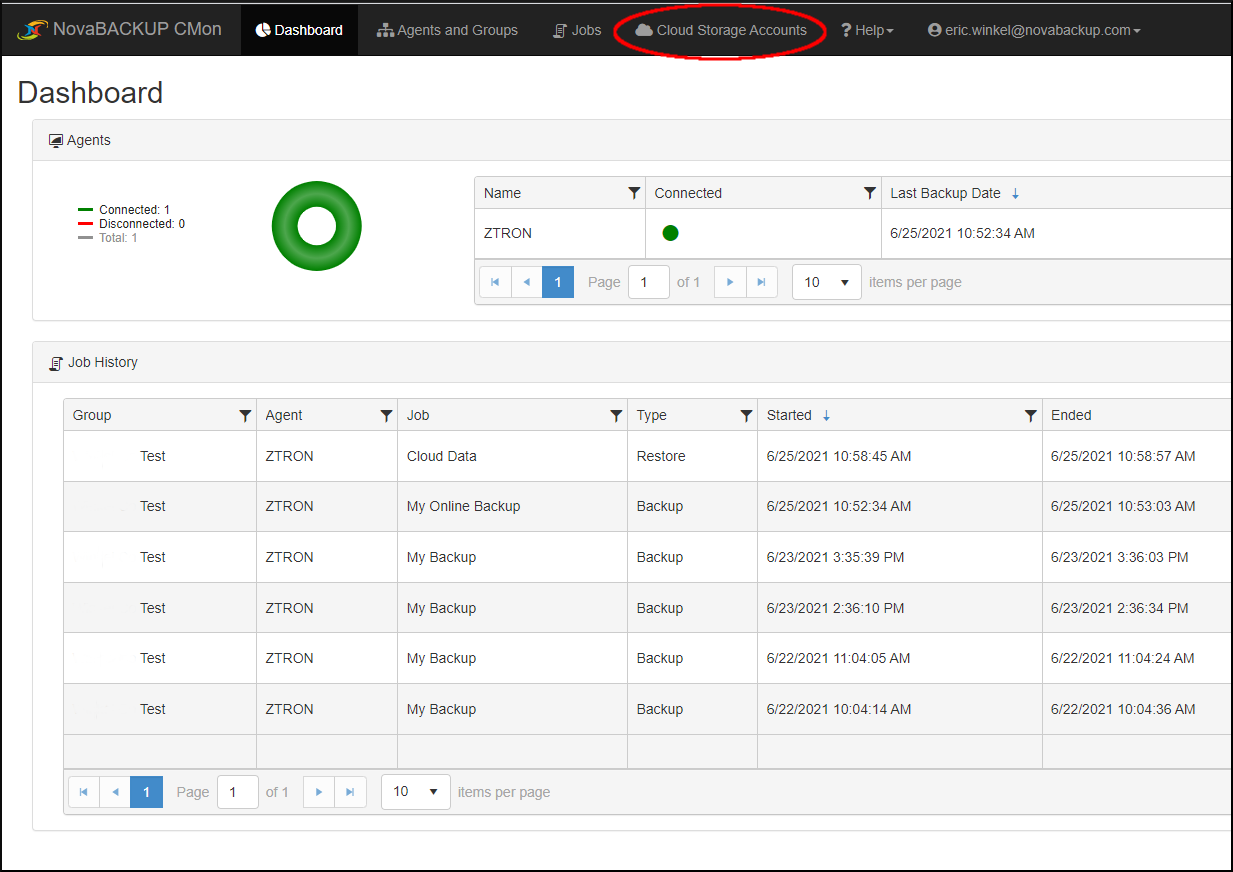Sort Job History by Agent column header
Image resolution: width=1233 pixels, height=872 pixels.
click(x=284, y=416)
